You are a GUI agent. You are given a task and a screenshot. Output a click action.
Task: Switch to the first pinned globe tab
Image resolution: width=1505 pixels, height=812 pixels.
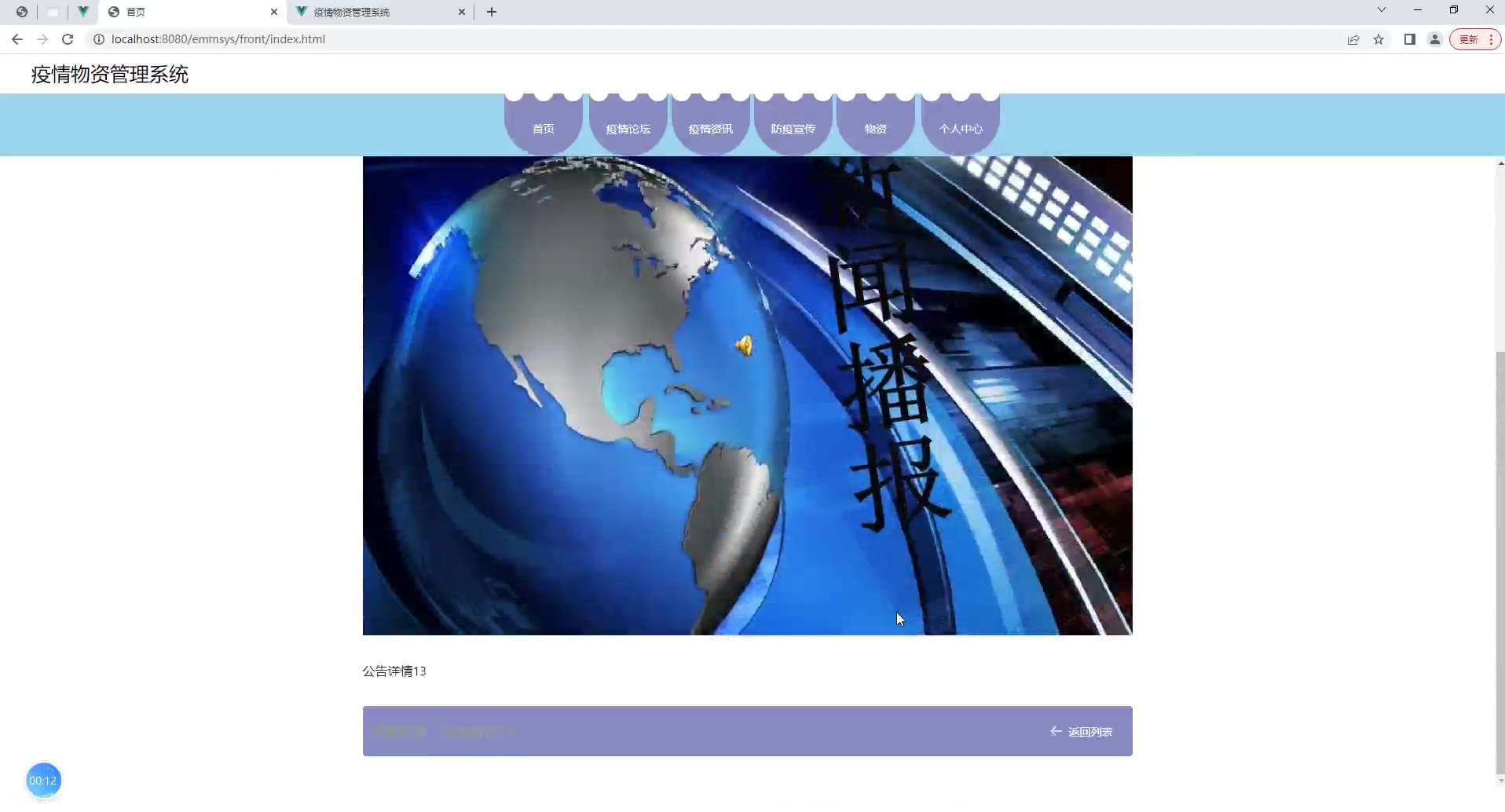(22, 12)
